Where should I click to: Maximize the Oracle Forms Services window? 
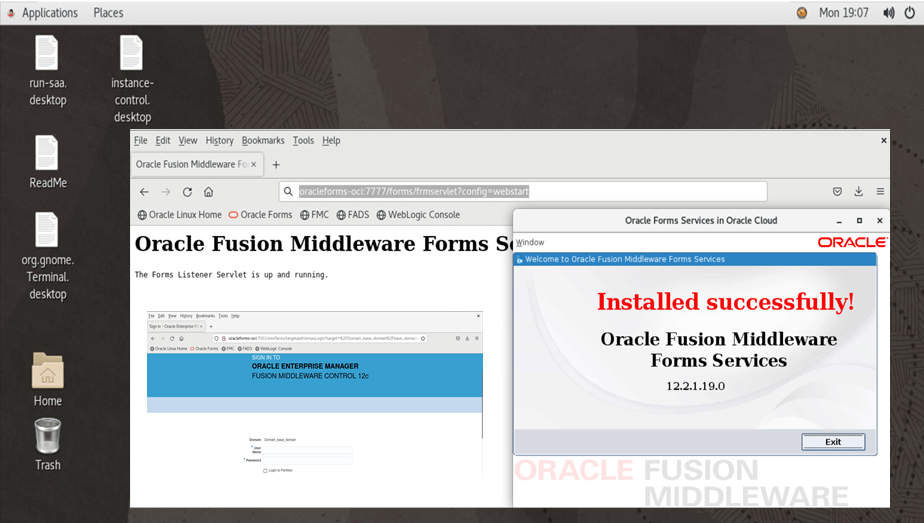click(859, 220)
